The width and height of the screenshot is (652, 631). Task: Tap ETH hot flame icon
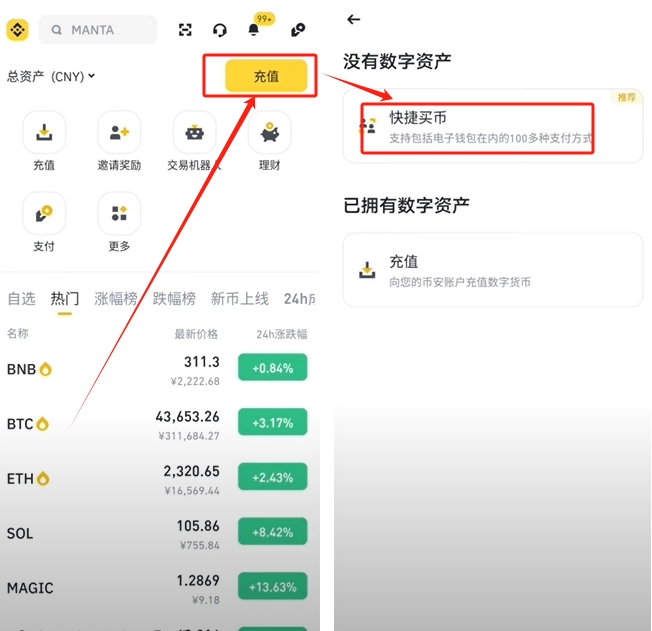coord(43,479)
